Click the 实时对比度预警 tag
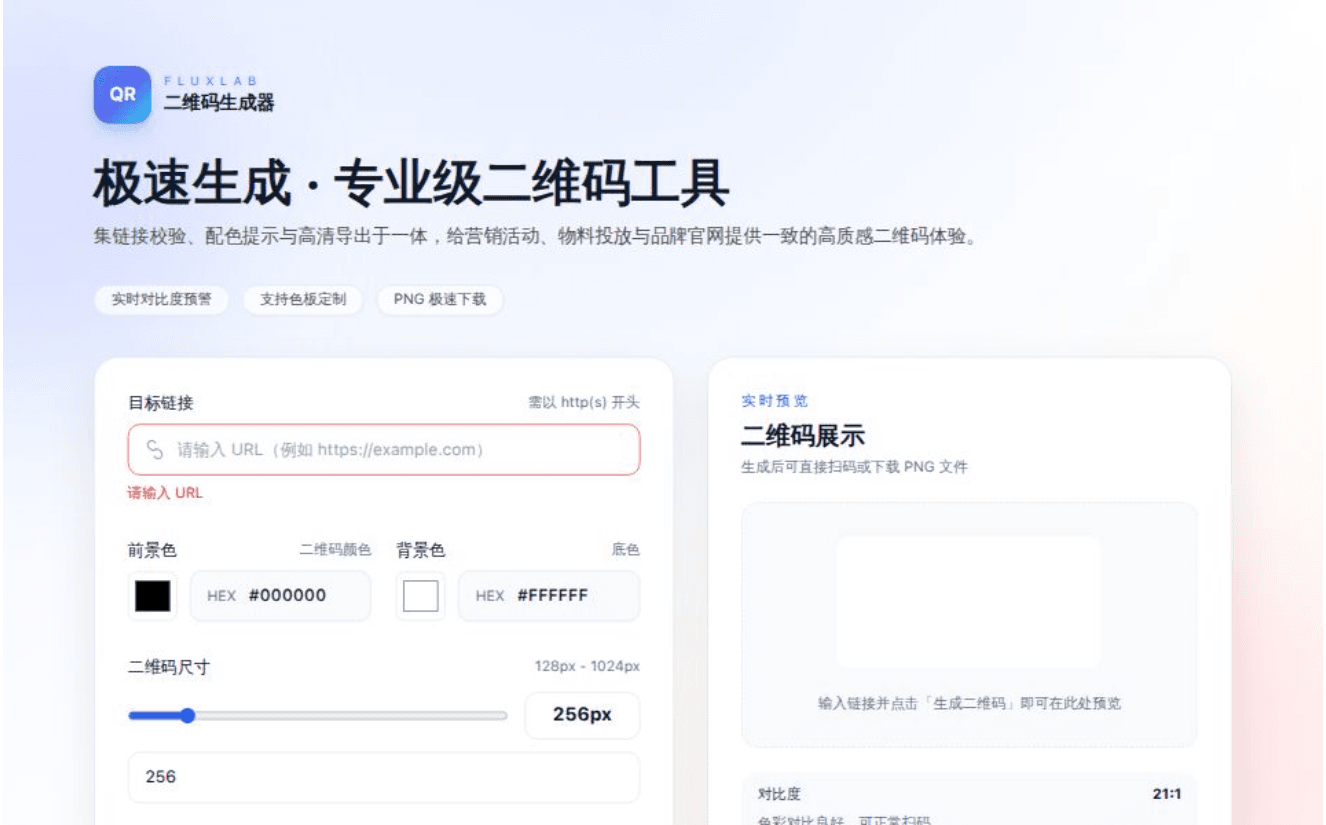 coord(161,299)
